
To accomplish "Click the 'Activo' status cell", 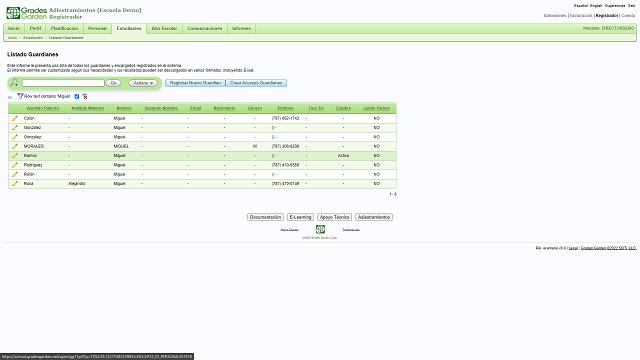I will pyautogui.click(x=343, y=156).
